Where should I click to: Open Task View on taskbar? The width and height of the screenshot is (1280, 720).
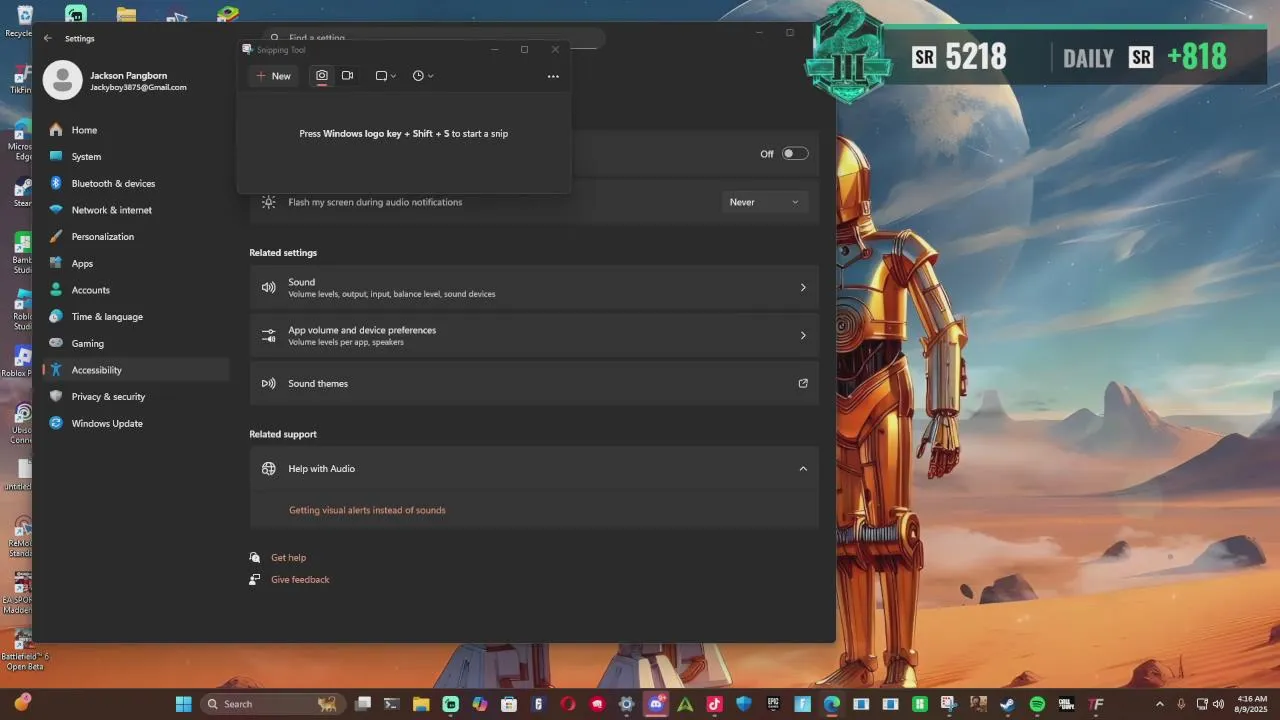point(363,704)
